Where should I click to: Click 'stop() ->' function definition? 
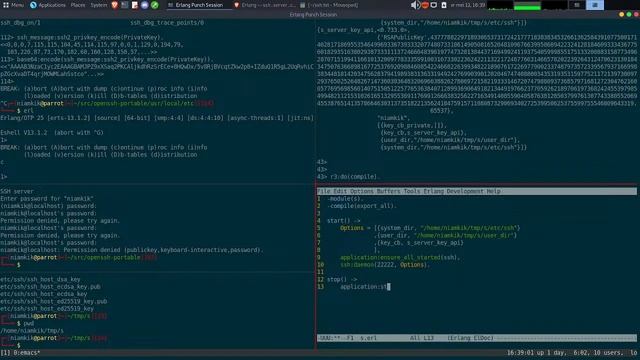(x=342, y=280)
